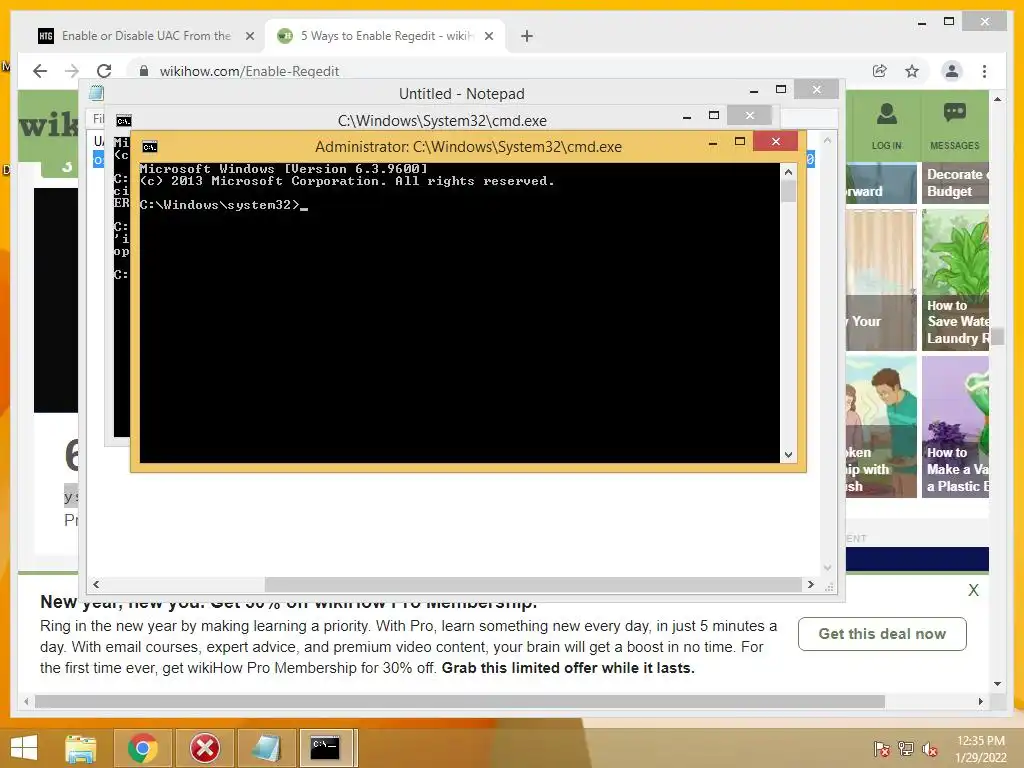Click Notepad's horizontal scrollbar thumb

click(x=533, y=584)
